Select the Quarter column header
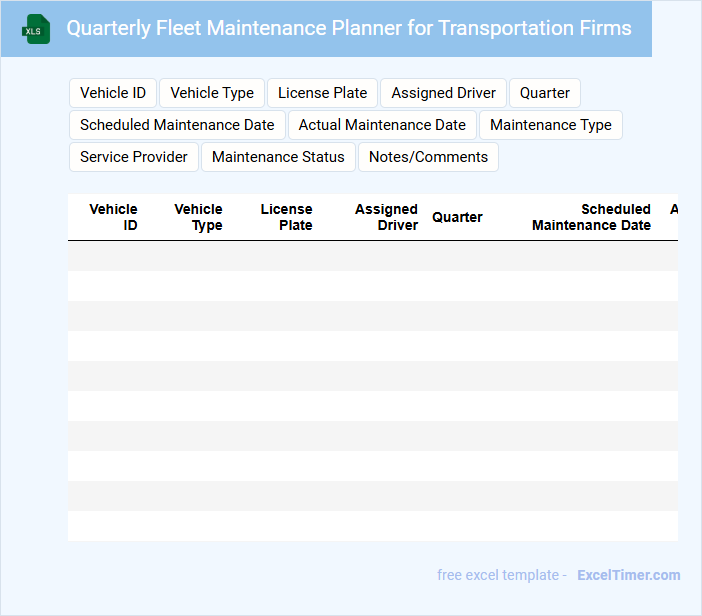The width and height of the screenshot is (702, 616). 457,217
